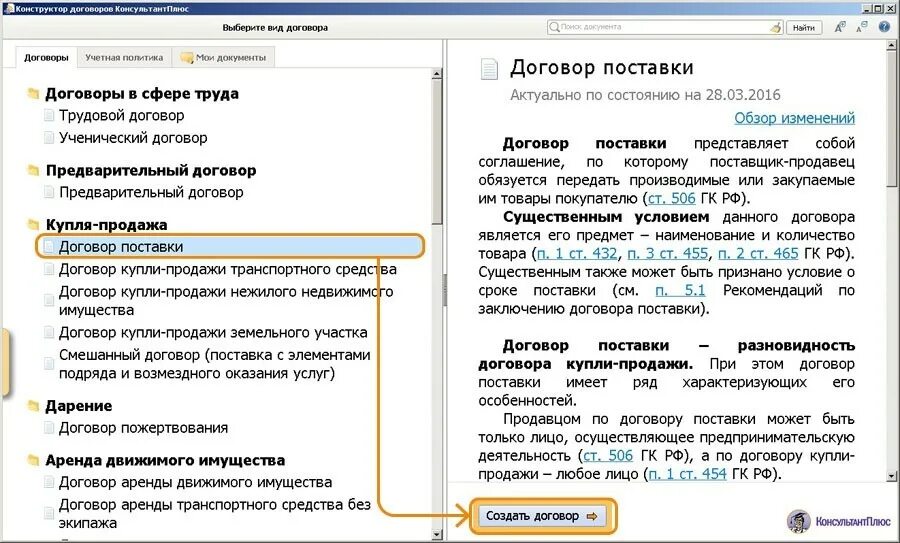Click document icon of Договор аренды движимого имущества
Viewport: 900px width, 543px height.
click(x=49, y=482)
